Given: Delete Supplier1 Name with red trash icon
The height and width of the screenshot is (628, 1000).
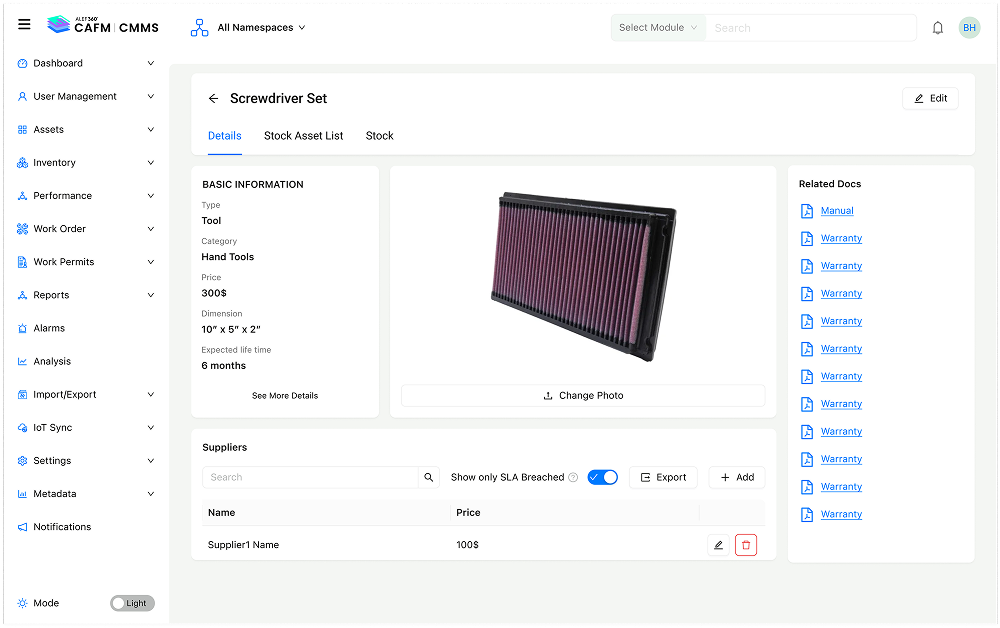Looking at the screenshot, I should pyautogui.click(x=746, y=545).
